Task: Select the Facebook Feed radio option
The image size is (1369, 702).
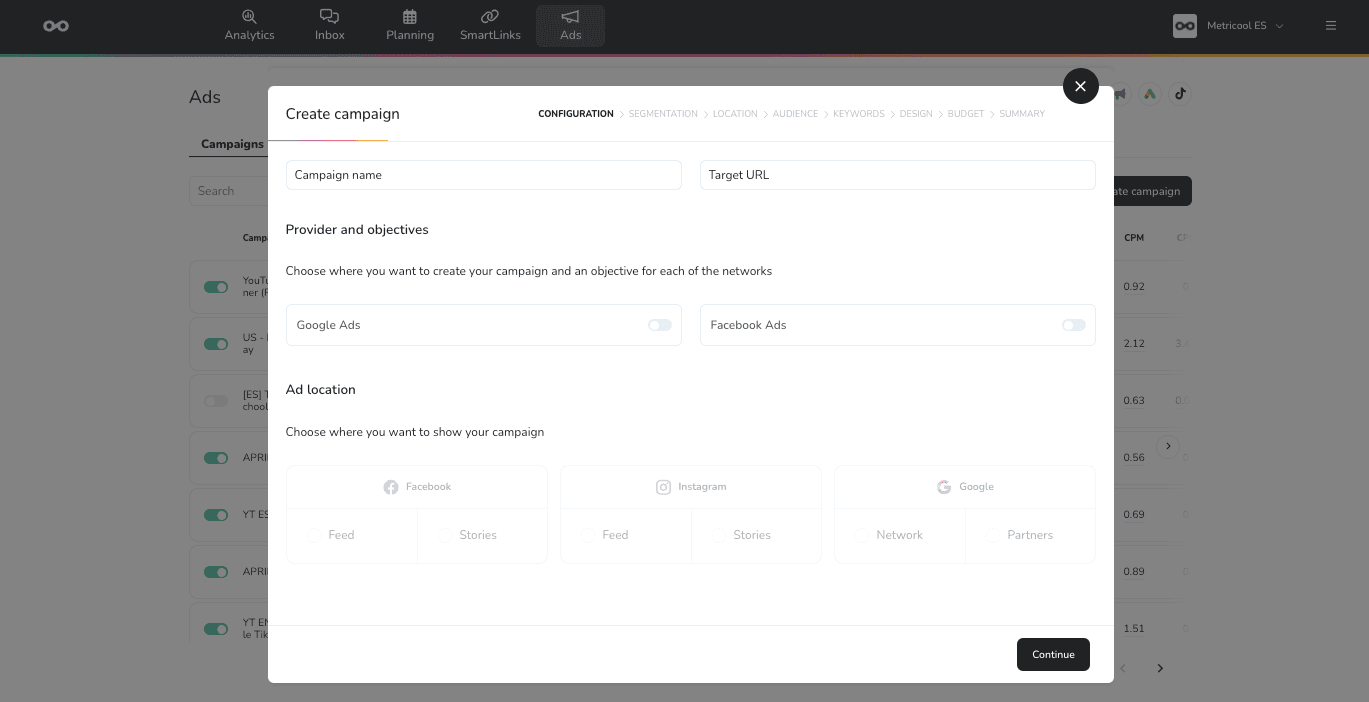Action: click(313, 535)
